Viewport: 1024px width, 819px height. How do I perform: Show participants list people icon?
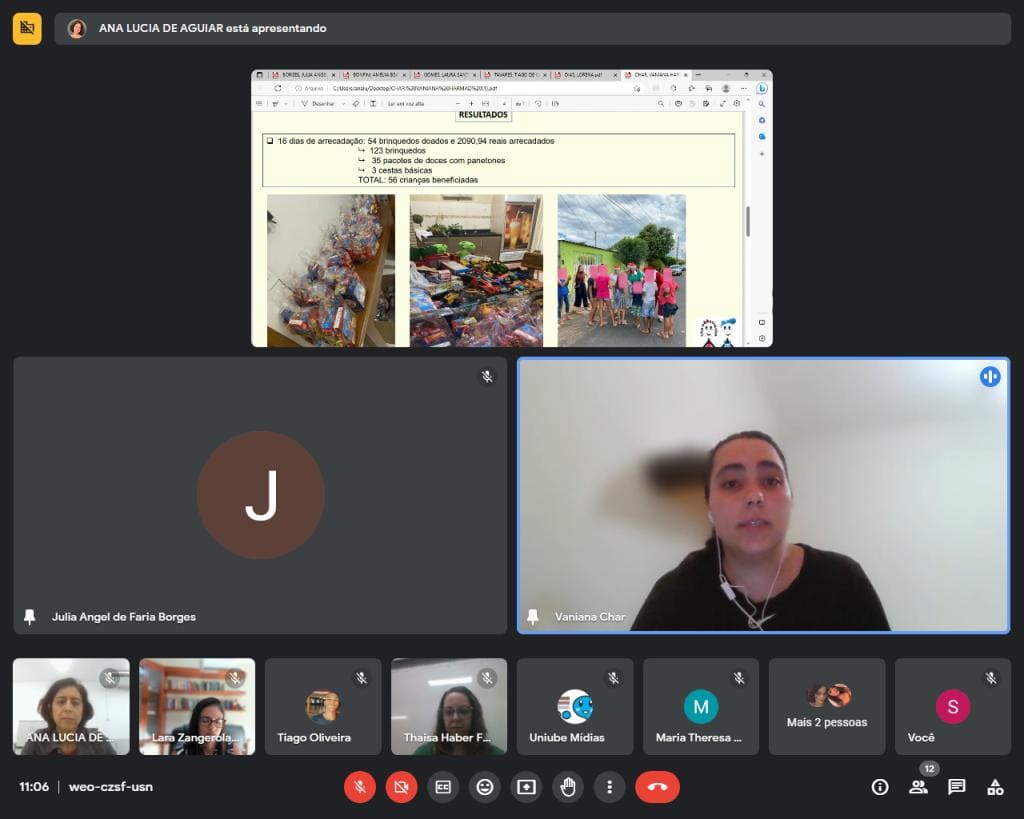pyautogui.click(x=918, y=787)
